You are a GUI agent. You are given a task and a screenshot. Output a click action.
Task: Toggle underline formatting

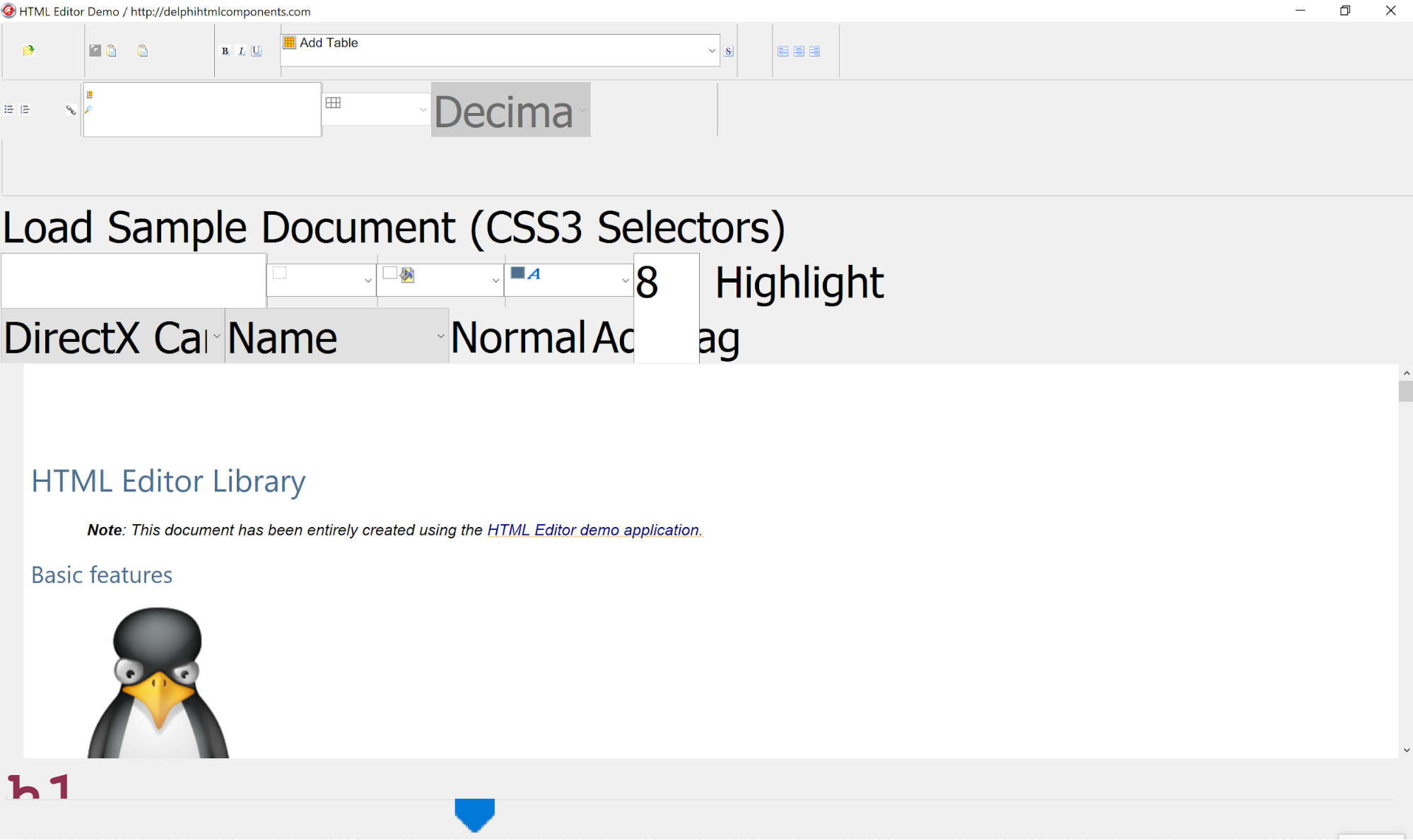(257, 51)
